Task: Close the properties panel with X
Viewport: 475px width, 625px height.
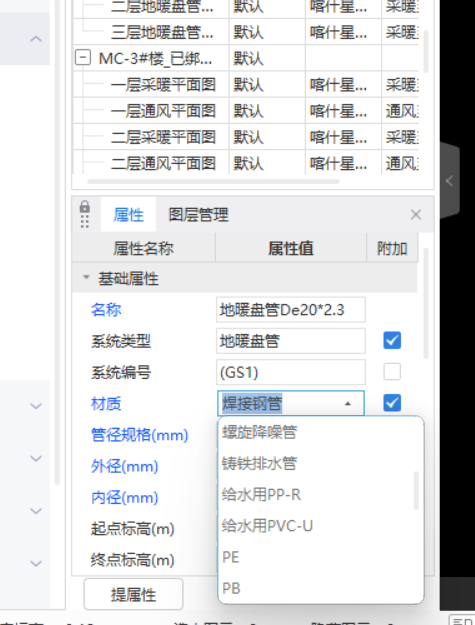Action: point(416,215)
